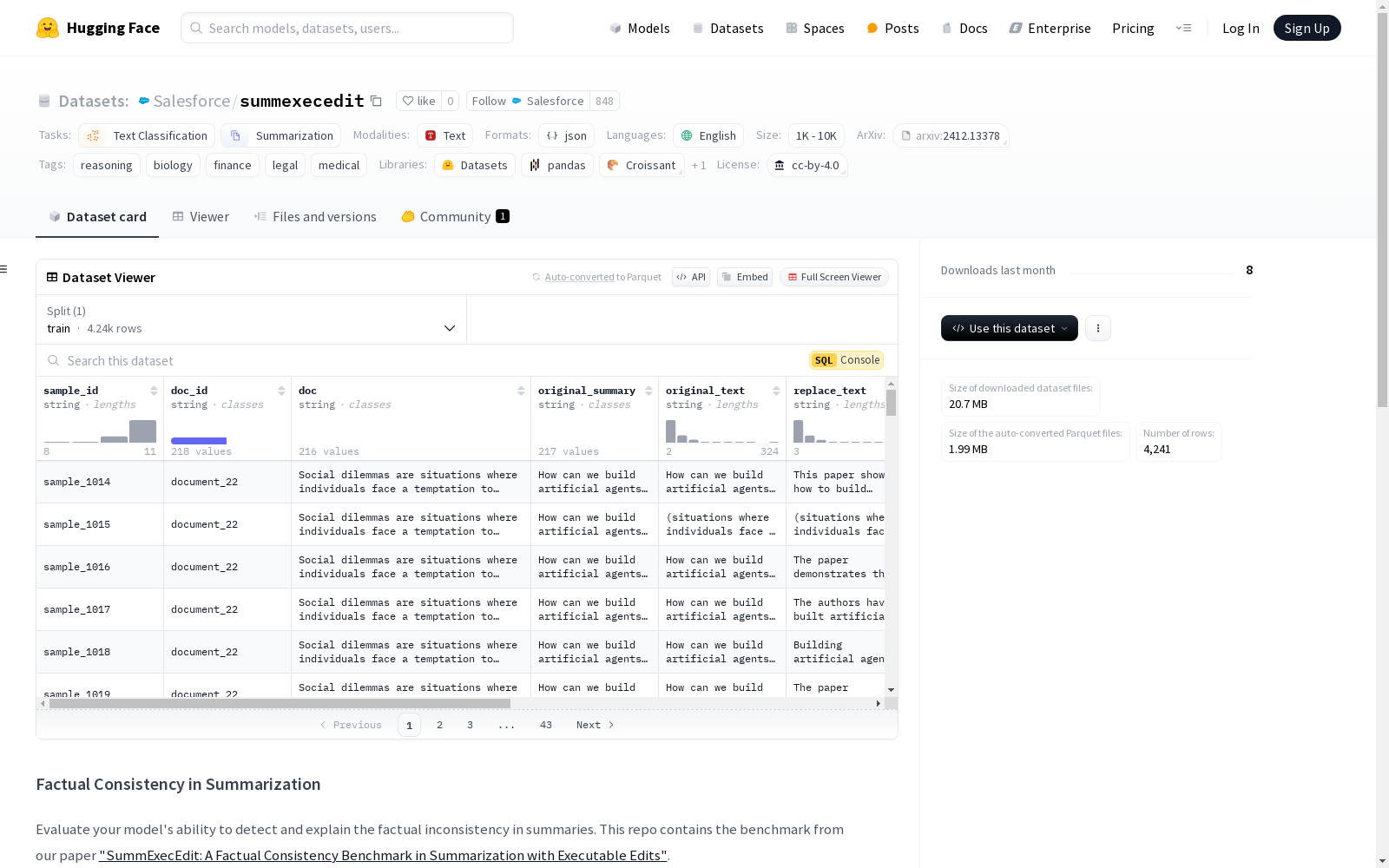Click the Log In link
1389x868 pixels.
[1241, 28]
